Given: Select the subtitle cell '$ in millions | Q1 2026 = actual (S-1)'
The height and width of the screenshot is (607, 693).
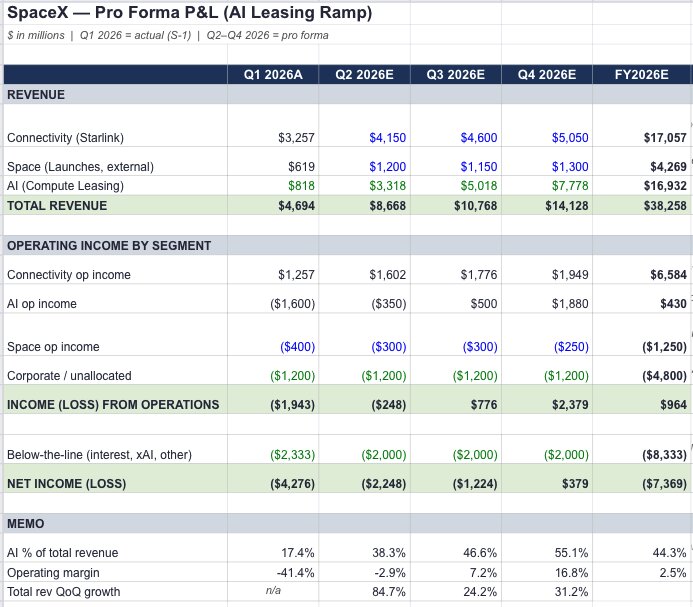Looking at the screenshot, I should pyautogui.click(x=99, y=35).
